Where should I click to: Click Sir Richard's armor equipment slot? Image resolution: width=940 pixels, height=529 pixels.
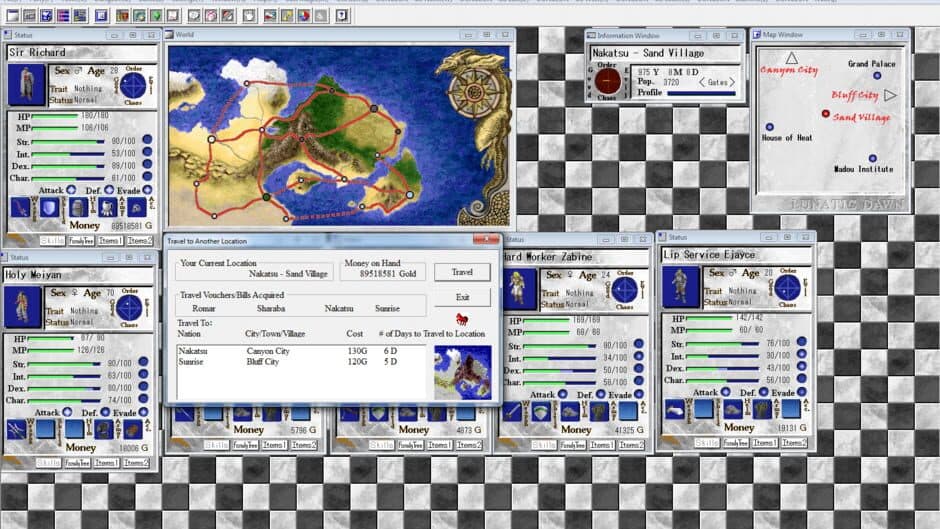[x=107, y=208]
